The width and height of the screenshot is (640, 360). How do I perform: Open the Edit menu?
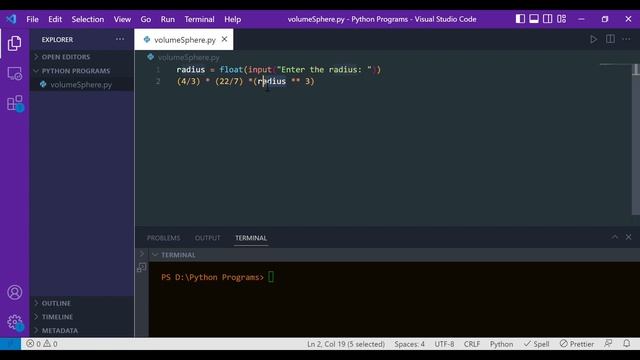(x=55, y=19)
